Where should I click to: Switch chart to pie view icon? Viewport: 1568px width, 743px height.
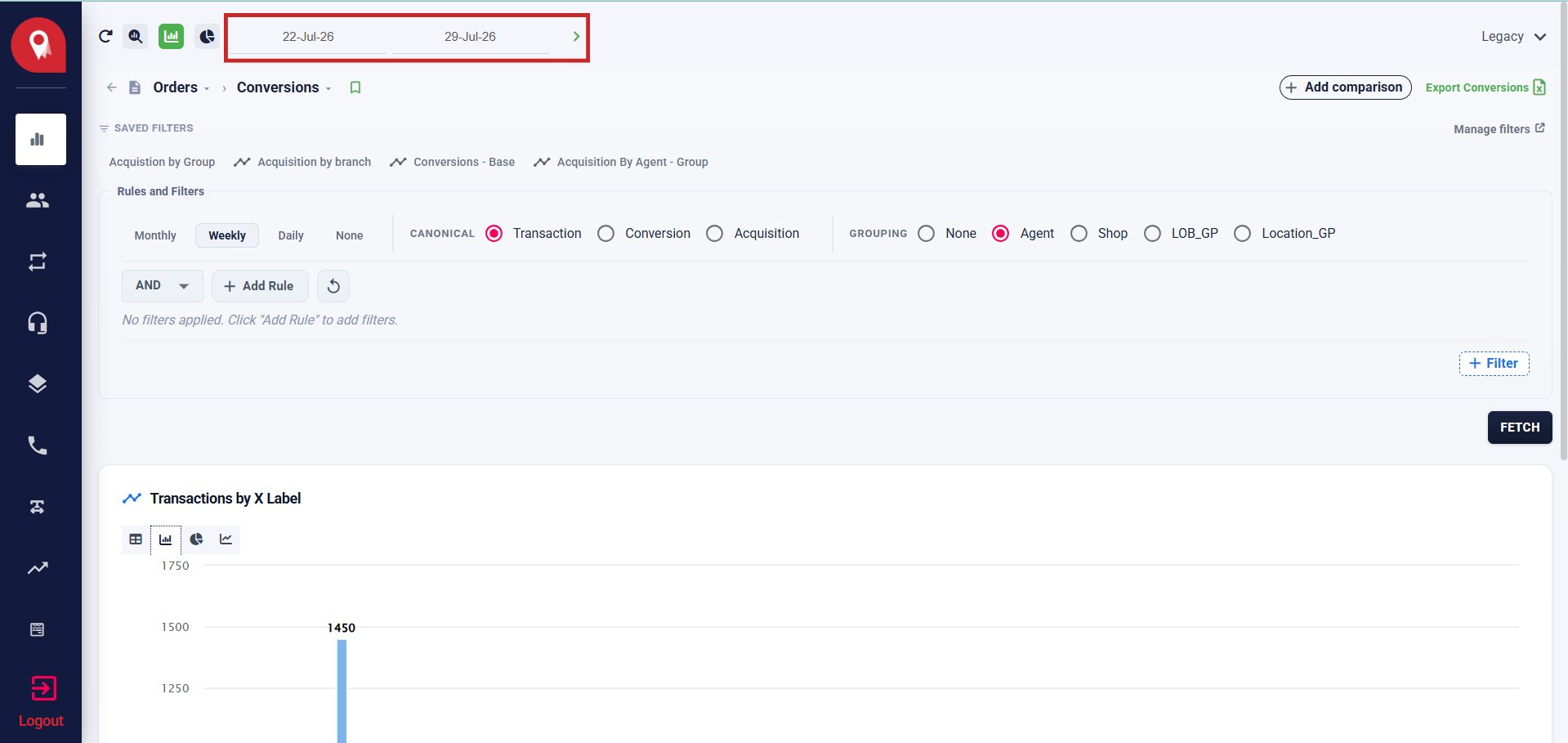click(x=196, y=539)
